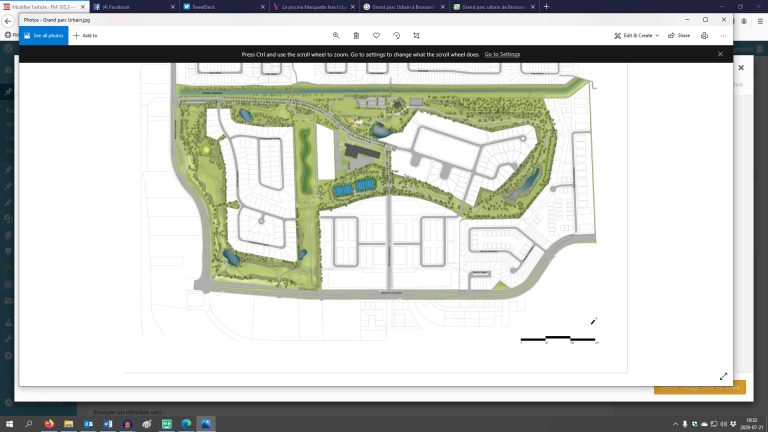Open Firefox from the taskbar
This screenshot has width=768, height=432.
click(49, 424)
